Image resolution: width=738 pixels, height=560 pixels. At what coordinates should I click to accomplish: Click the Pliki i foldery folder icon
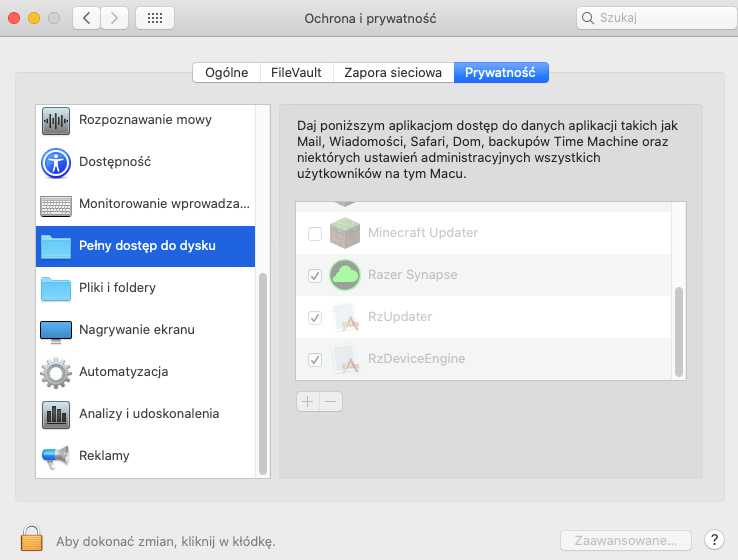(x=56, y=288)
